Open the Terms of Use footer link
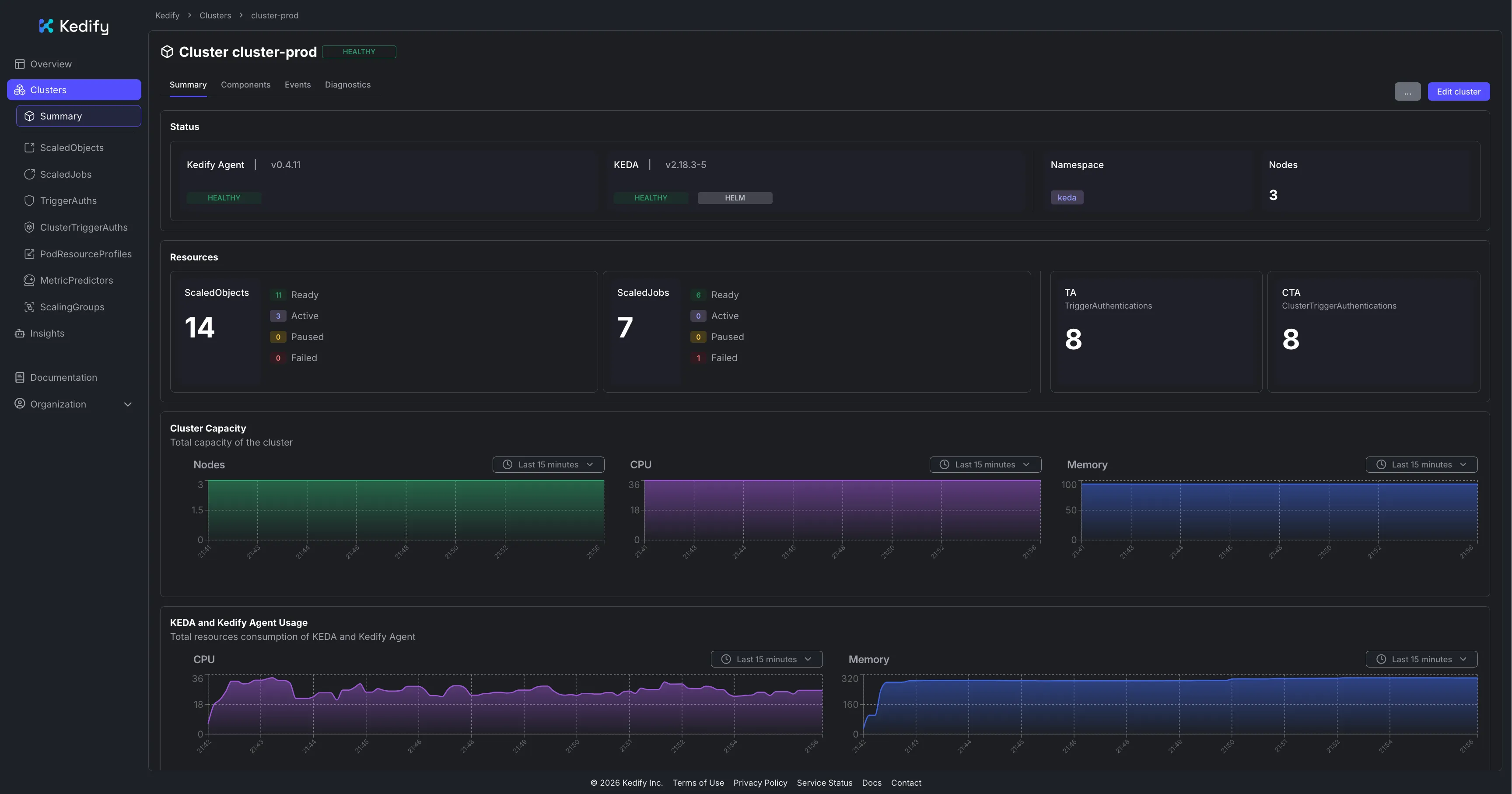 [x=698, y=783]
